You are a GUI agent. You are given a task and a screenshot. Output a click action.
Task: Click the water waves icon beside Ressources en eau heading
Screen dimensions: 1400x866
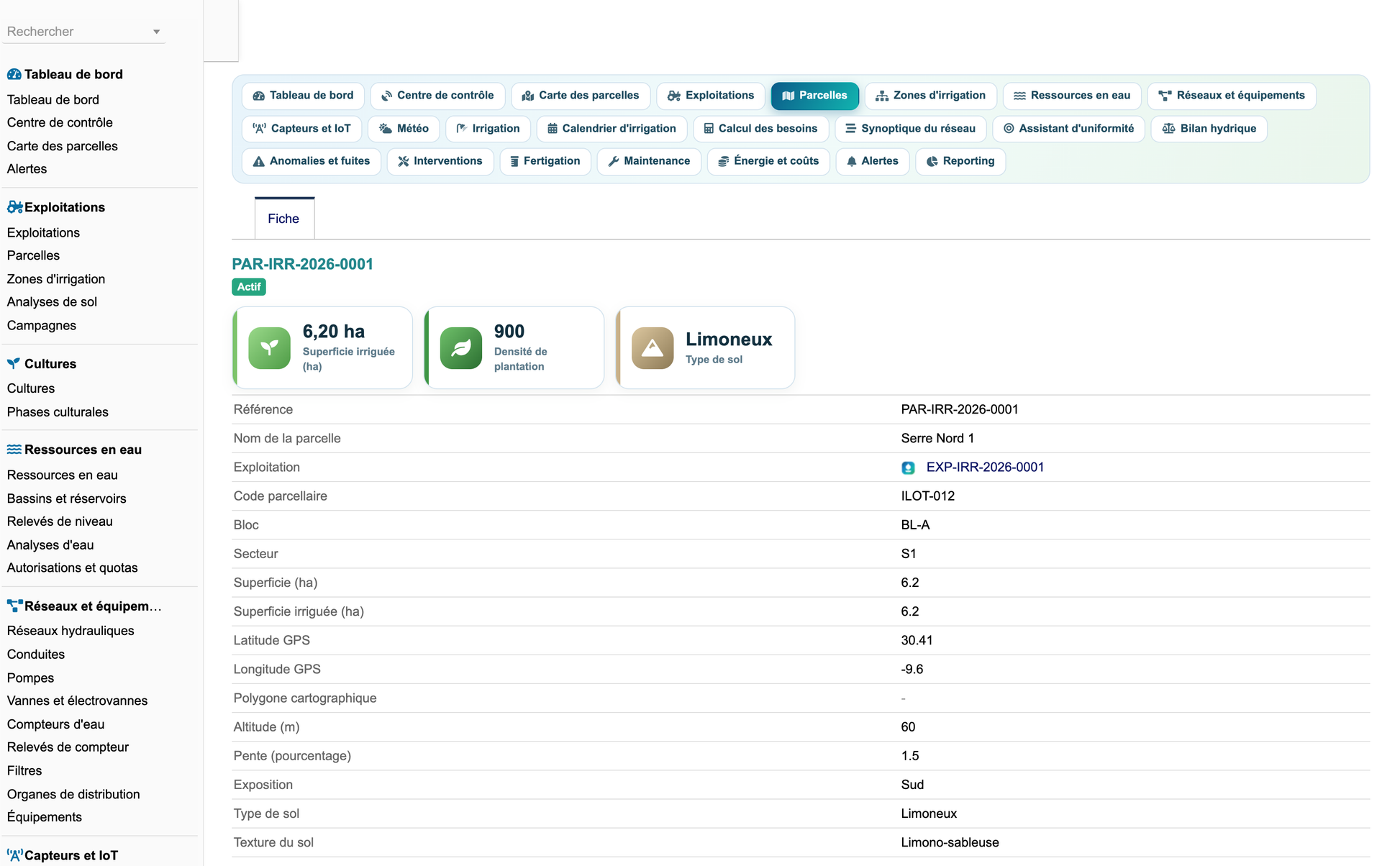(x=14, y=450)
